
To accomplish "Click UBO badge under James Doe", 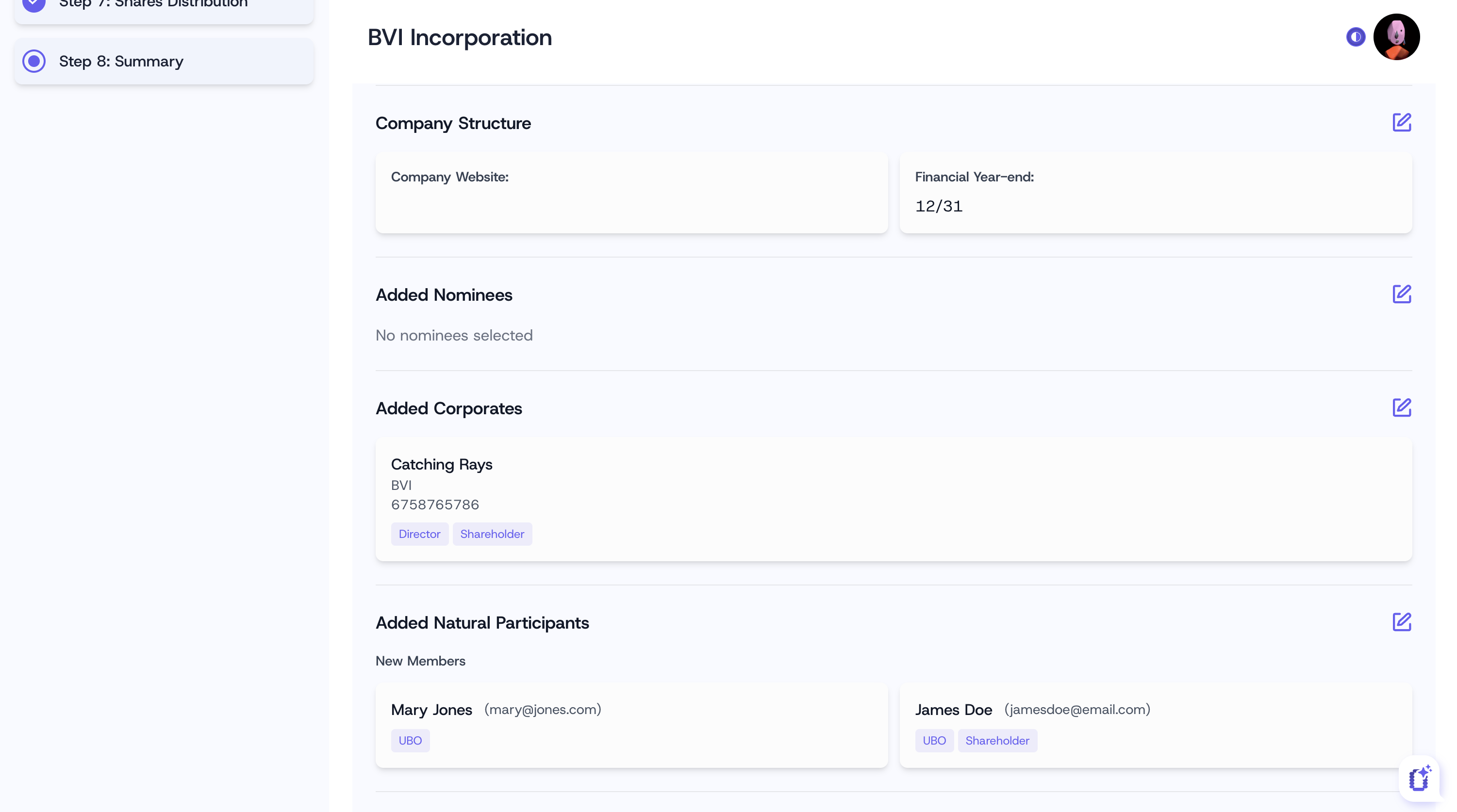I will (x=934, y=740).
